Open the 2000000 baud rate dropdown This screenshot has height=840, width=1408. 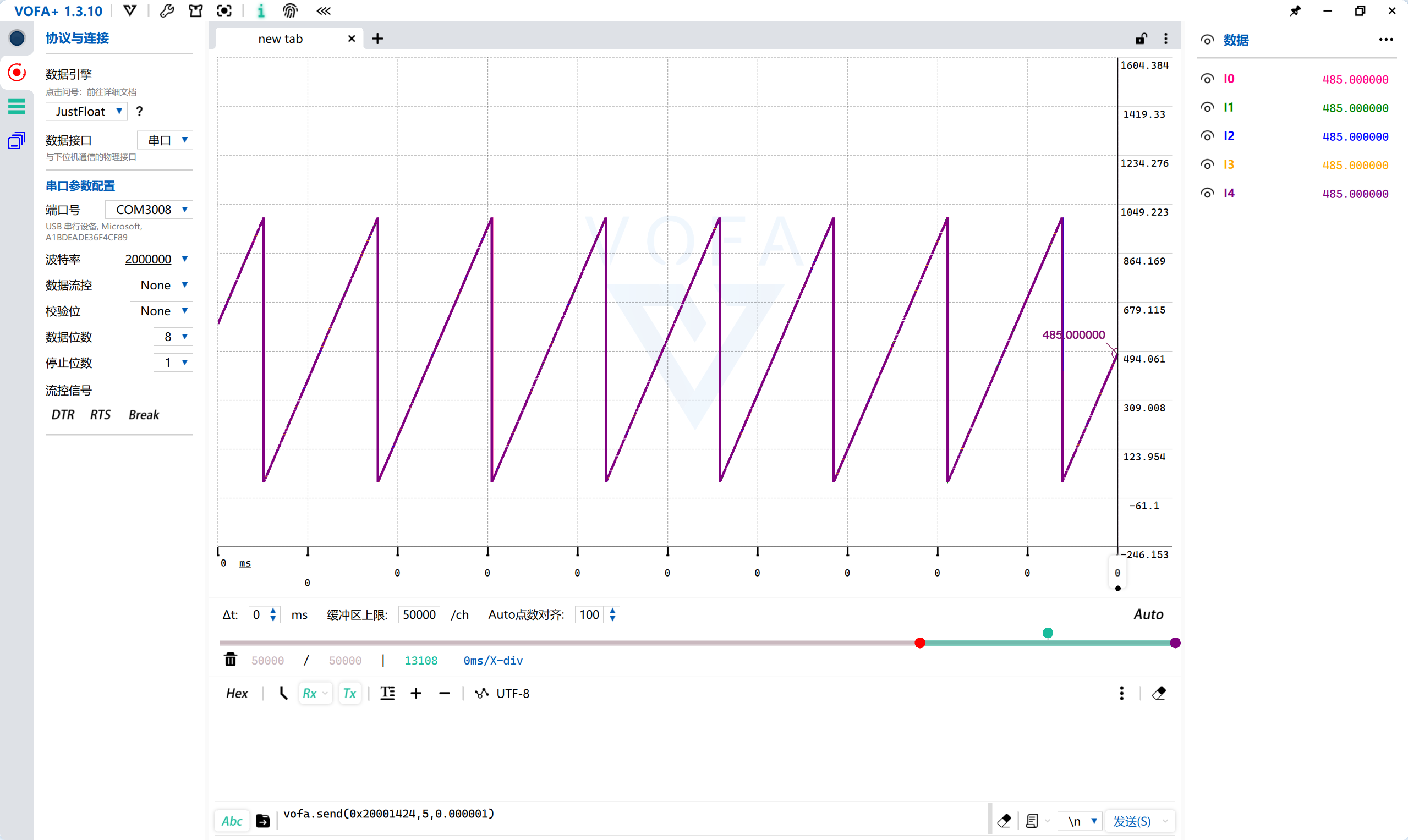tap(153, 259)
